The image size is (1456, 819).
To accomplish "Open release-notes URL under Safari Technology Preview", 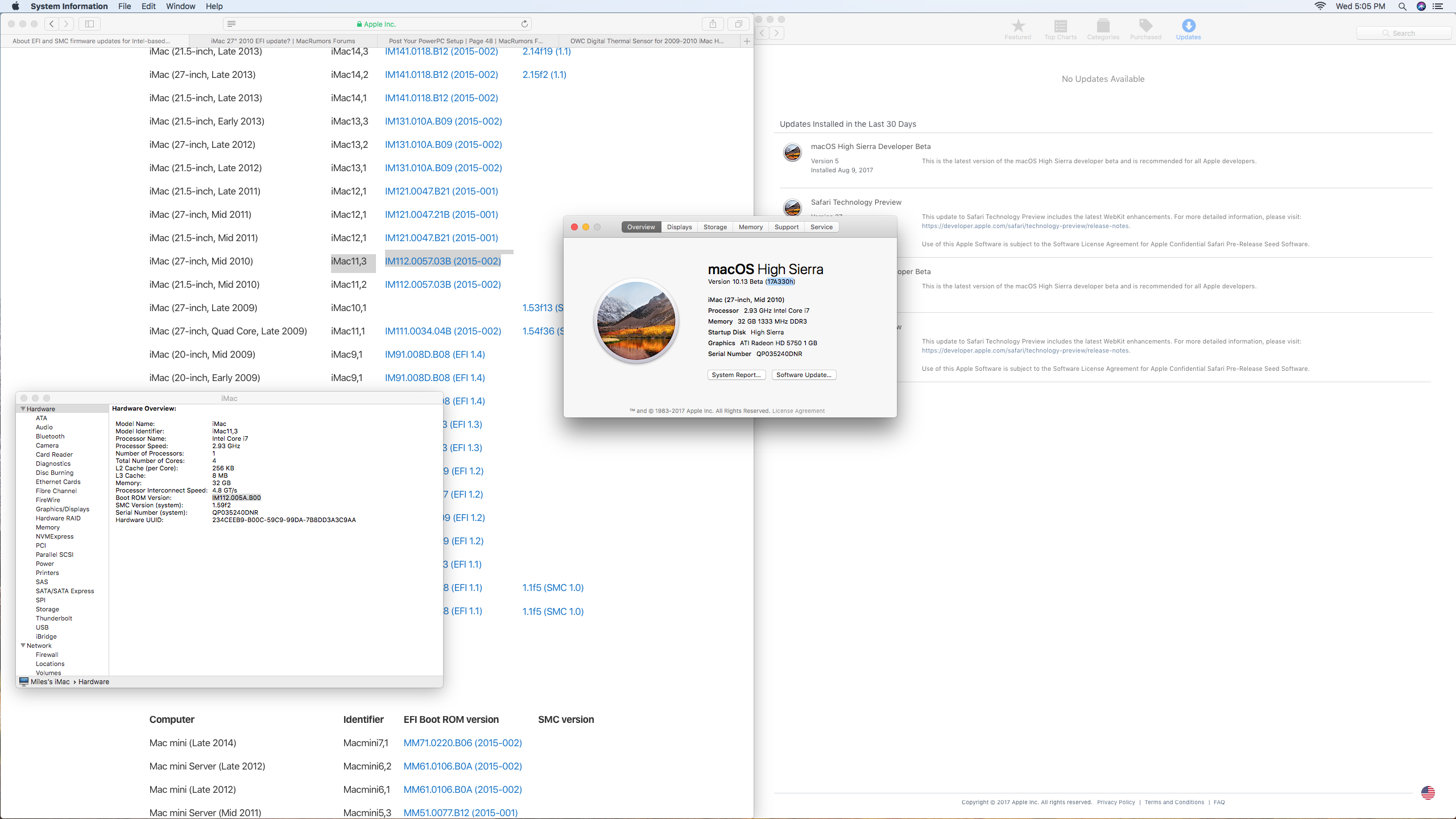I will tap(1025, 226).
